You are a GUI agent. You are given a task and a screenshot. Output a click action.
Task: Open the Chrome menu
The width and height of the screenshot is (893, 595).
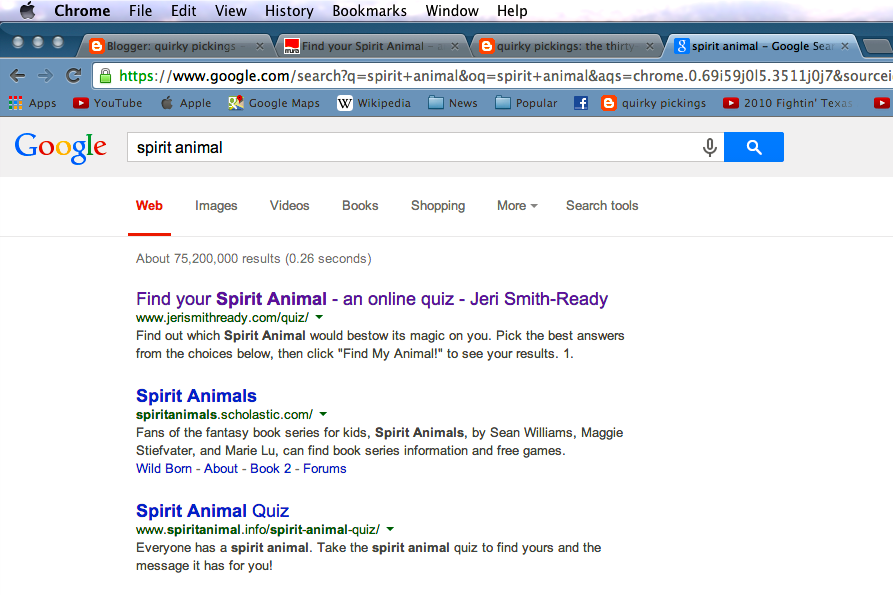(x=82, y=11)
